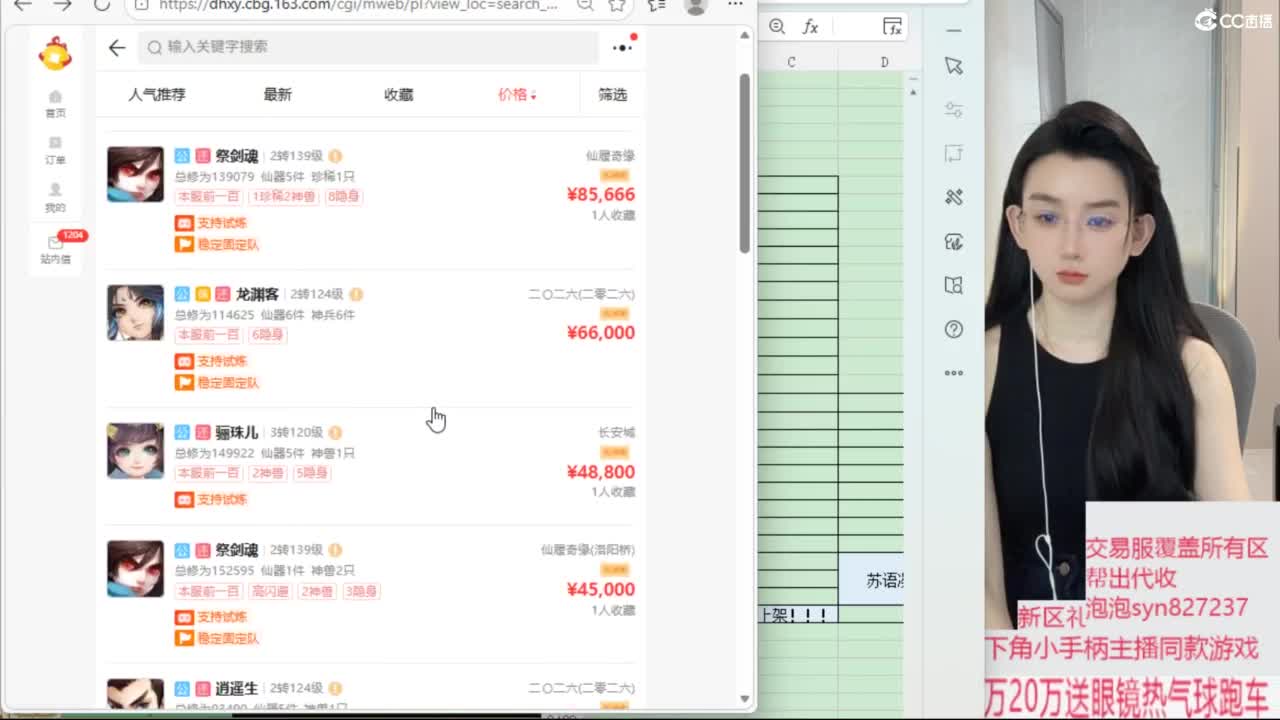
Task: Open the design tools pen-ruler icon
Action: (953, 198)
